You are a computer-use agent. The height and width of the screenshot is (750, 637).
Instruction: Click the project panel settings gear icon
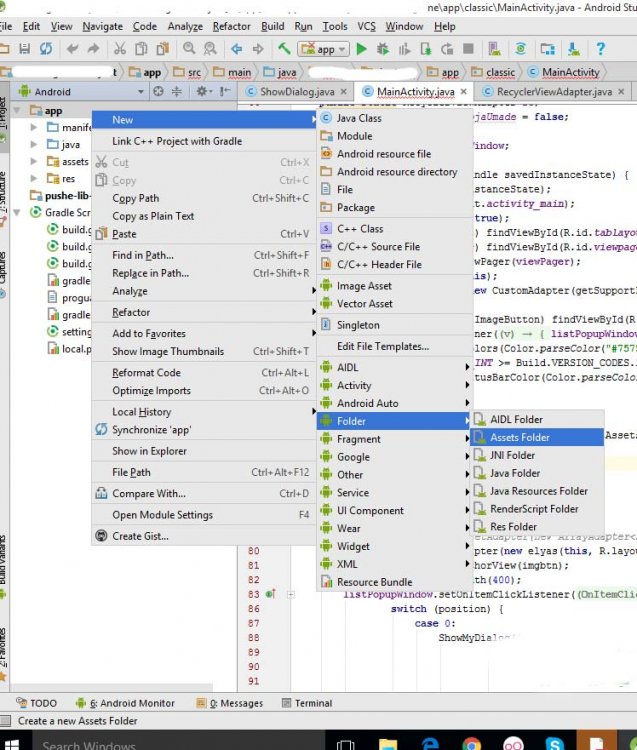(x=201, y=91)
